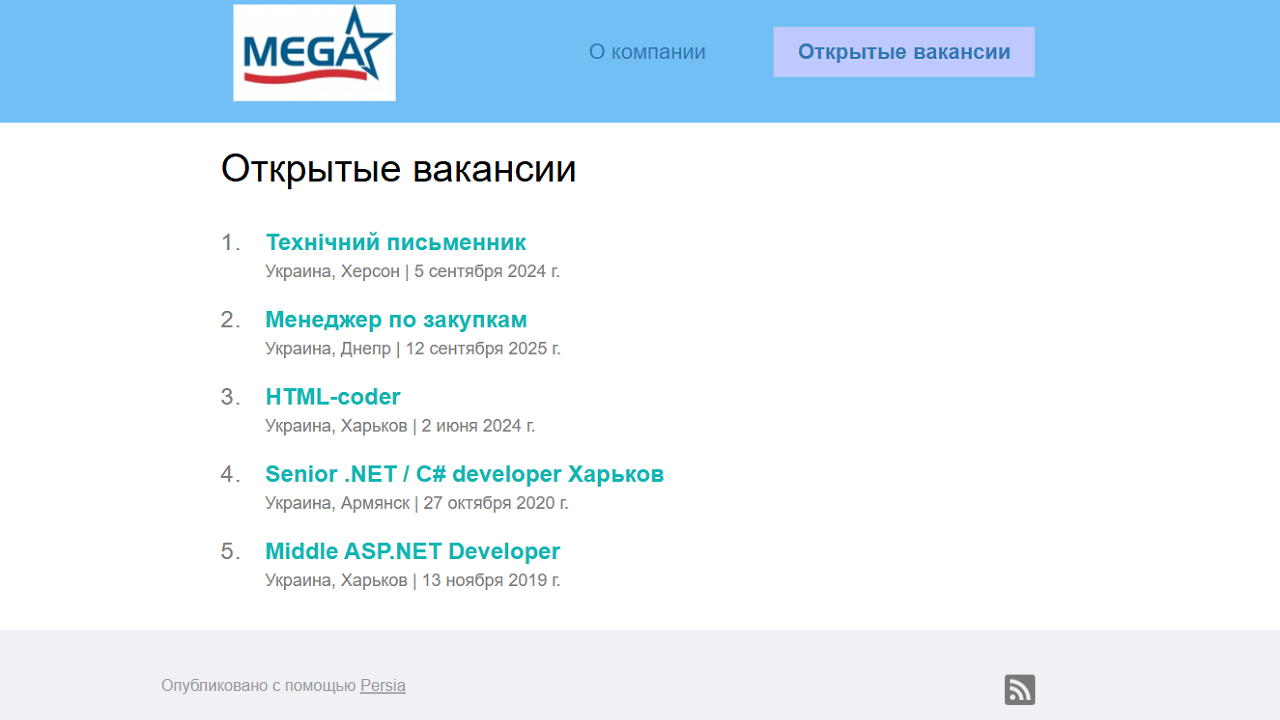
Task: Click the «2 июня 2024 г.» details line
Action: (x=478, y=426)
